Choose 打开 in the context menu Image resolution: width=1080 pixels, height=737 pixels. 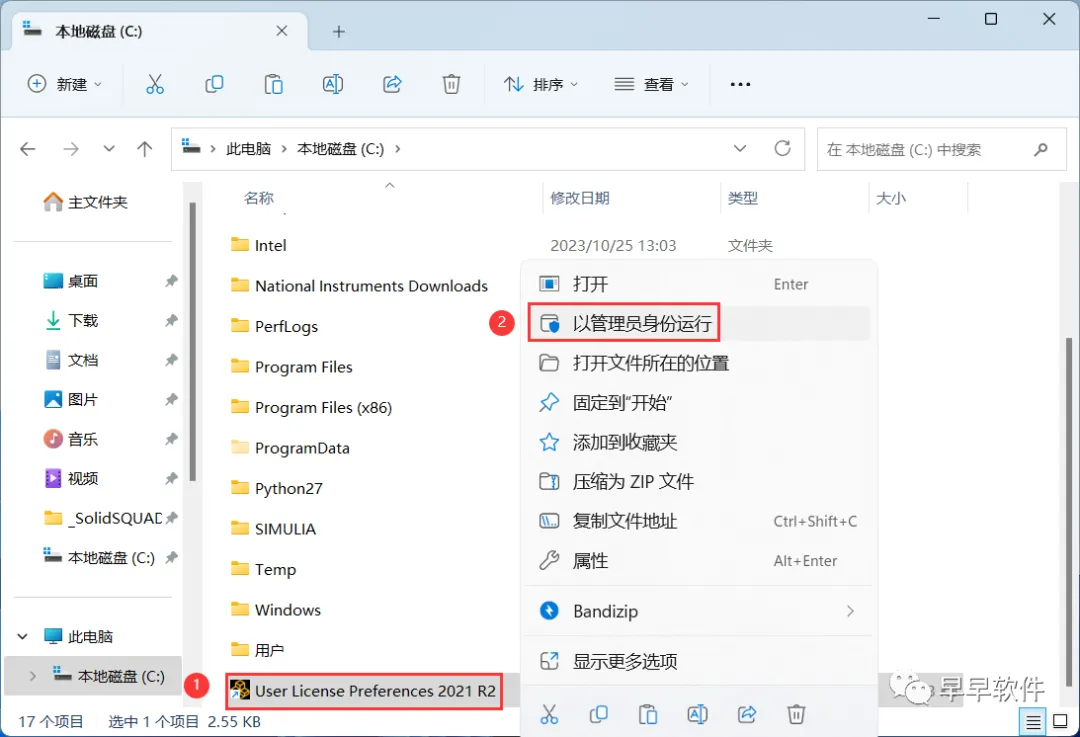coord(698,284)
